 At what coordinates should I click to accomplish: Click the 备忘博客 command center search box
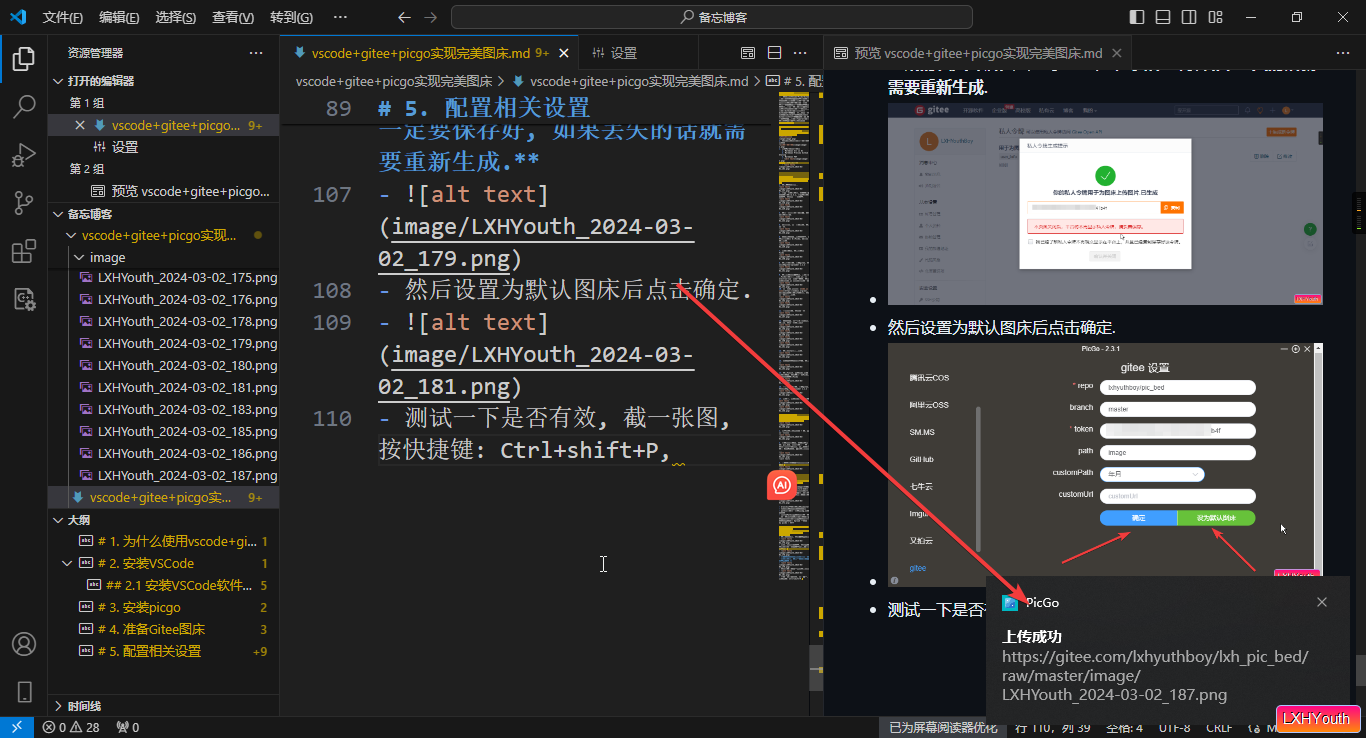(x=712, y=17)
